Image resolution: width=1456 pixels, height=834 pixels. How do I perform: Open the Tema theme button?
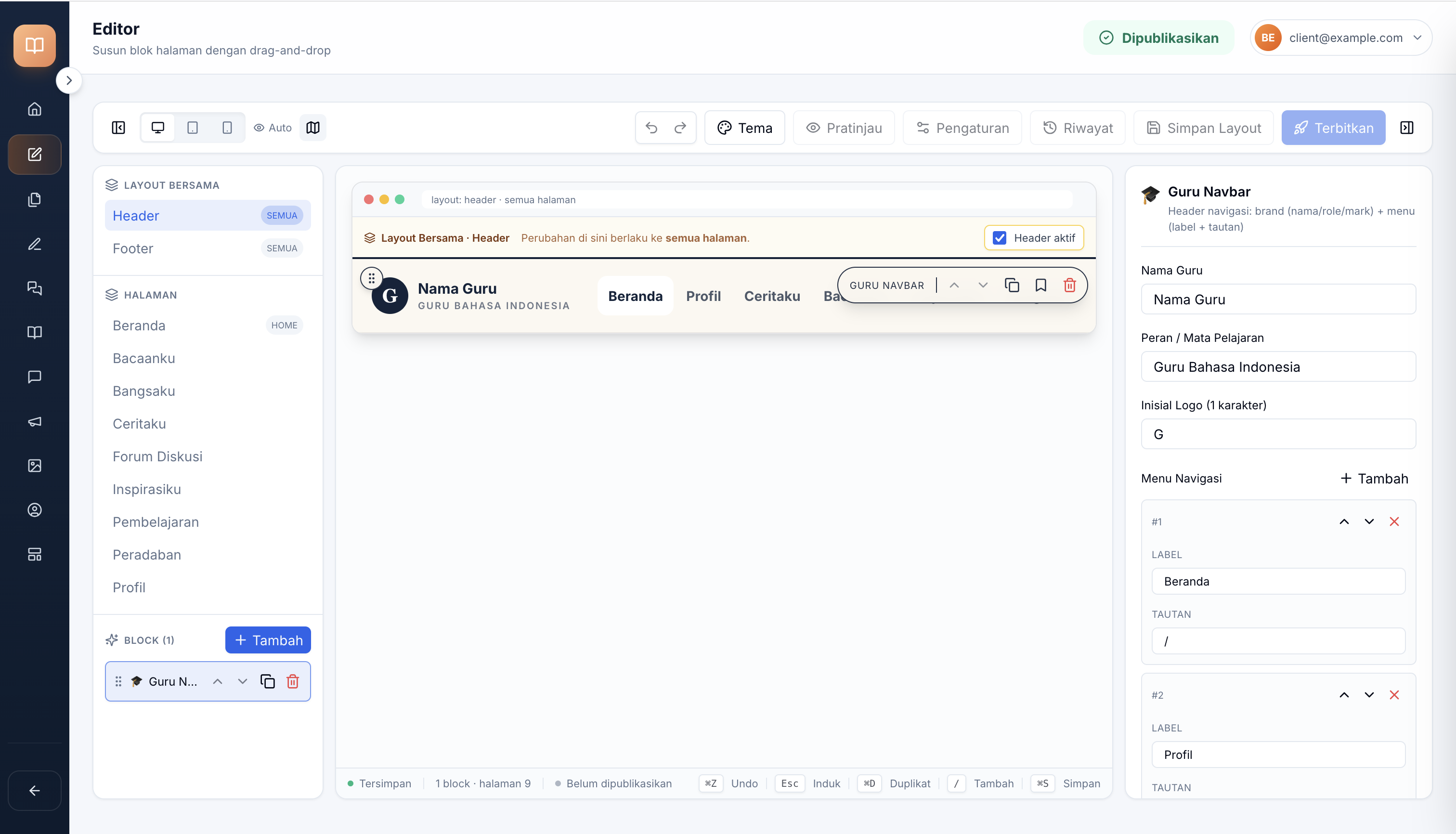(744, 128)
